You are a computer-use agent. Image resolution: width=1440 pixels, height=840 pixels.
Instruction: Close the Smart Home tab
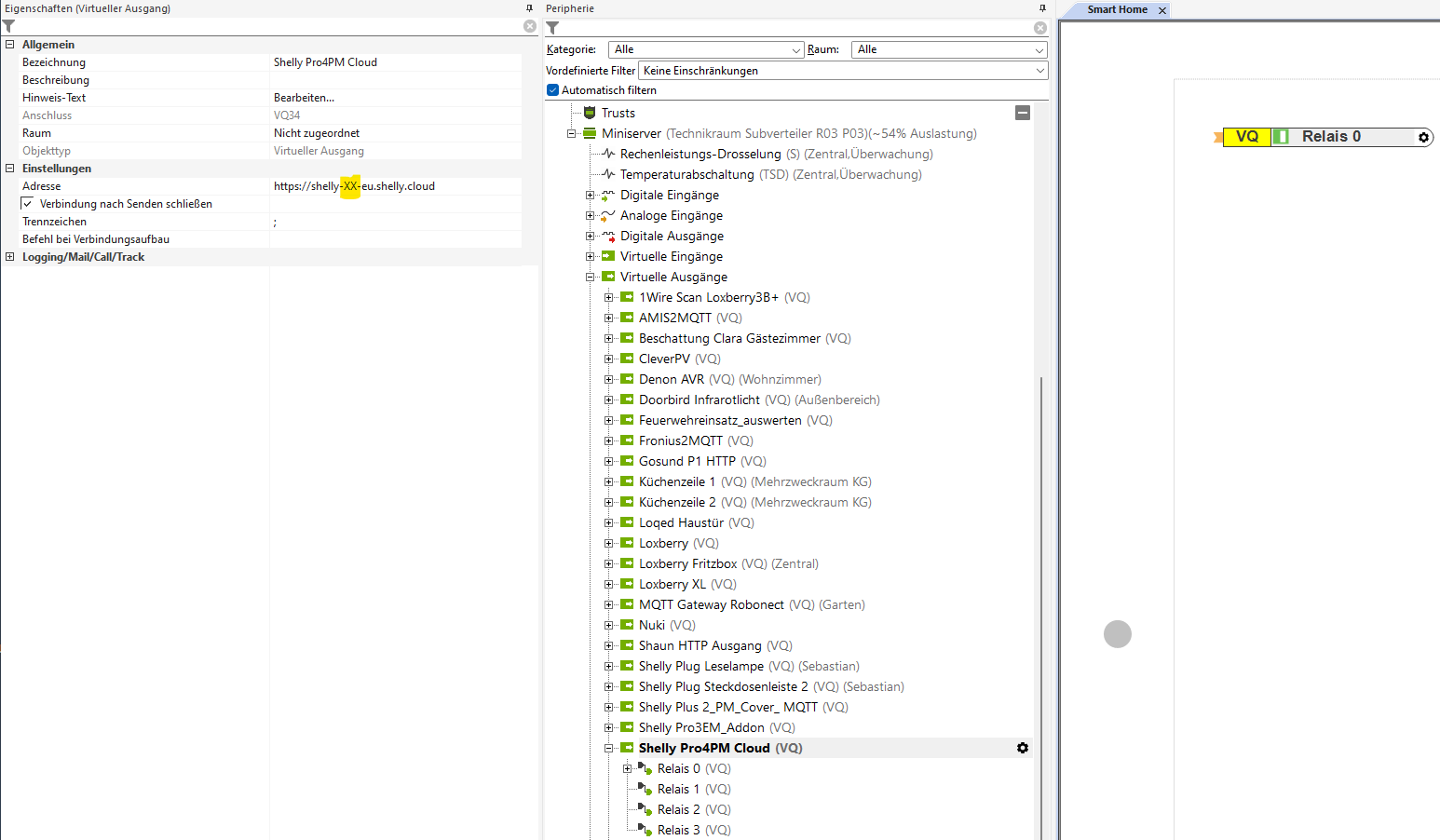1162,10
